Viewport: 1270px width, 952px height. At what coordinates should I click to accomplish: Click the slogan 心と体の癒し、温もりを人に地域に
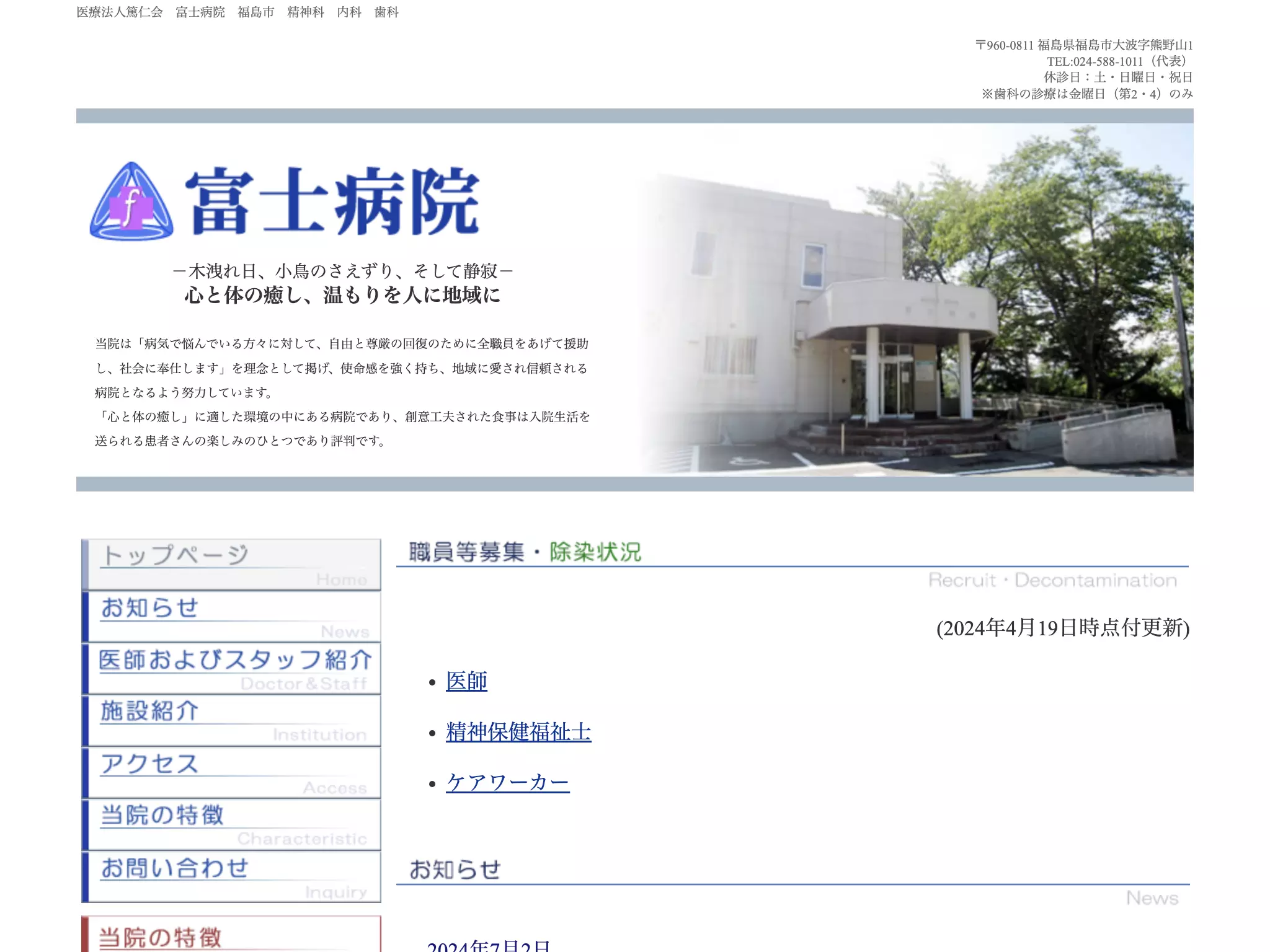[342, 295]
